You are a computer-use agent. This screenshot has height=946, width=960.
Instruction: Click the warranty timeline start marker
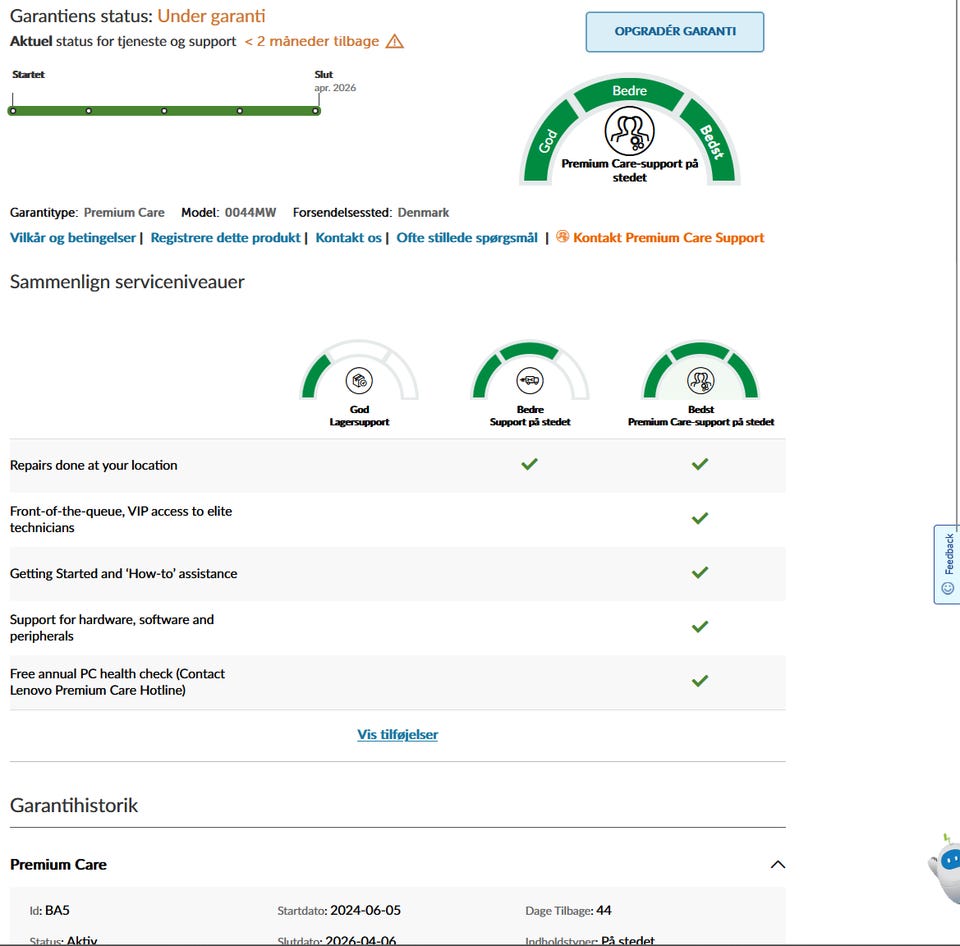pos(13,111)
